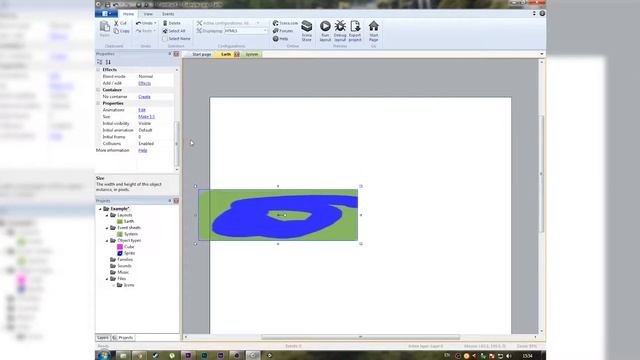This screenshot has width=640, height=360.
Task: Collapse the Layouts folder in Projects
Action: [x=107, y=215]
